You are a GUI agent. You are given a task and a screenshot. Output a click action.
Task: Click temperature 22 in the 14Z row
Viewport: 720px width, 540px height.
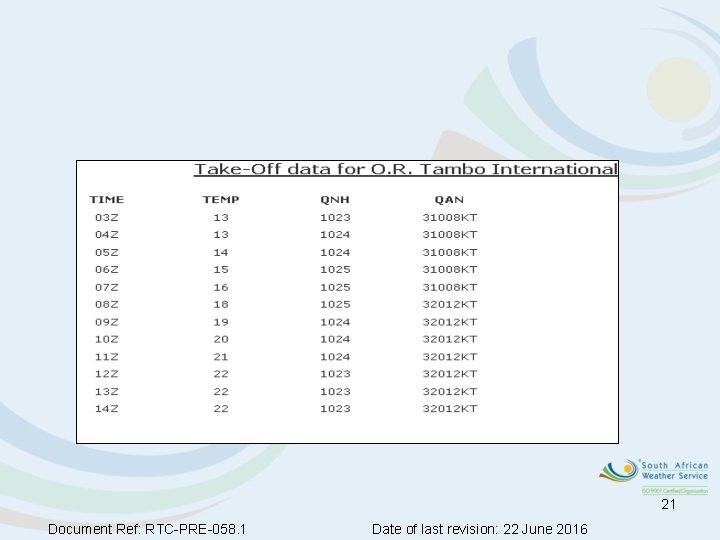(x=221, y=409)
